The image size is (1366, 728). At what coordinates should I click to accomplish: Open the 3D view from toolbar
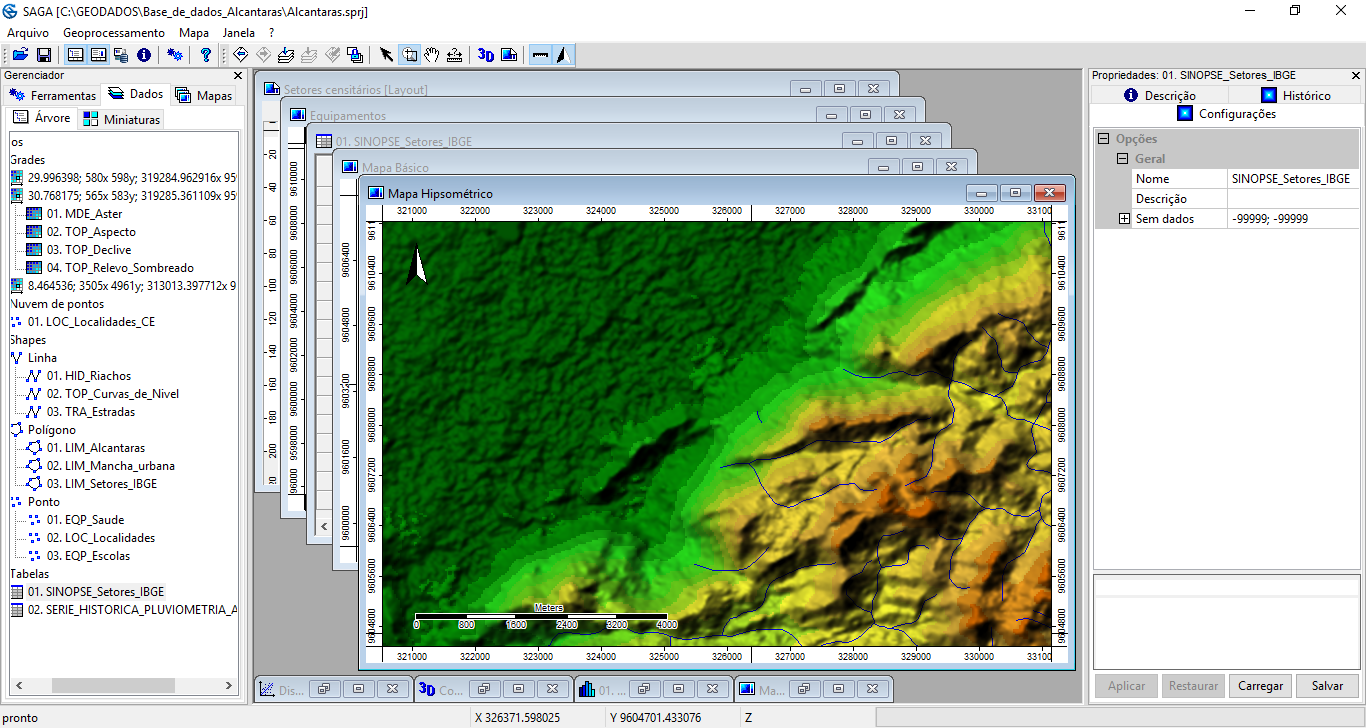[x=486, y=55]
